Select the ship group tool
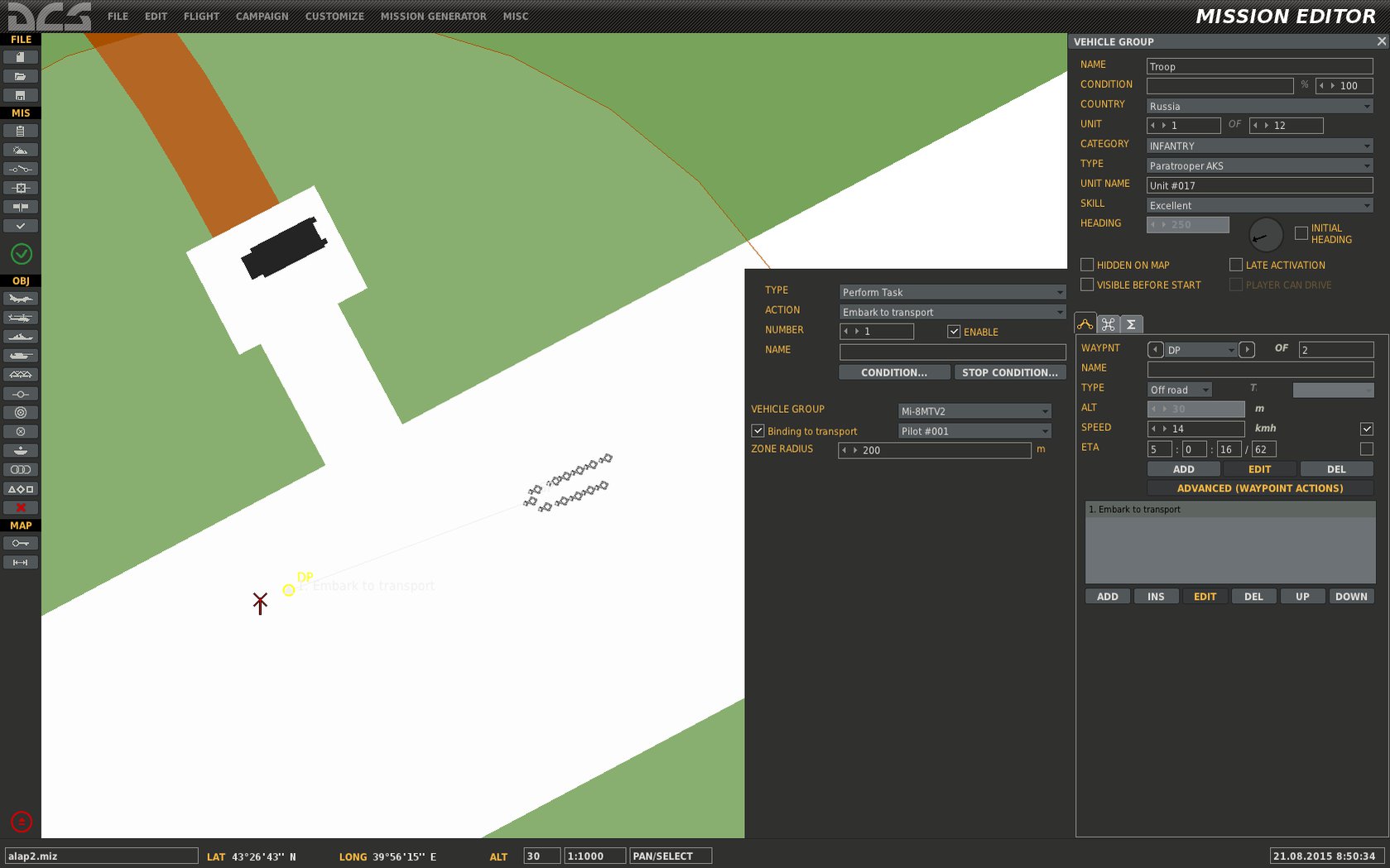Viewport: 1390px width, 868px height. [x=21, y=337]
